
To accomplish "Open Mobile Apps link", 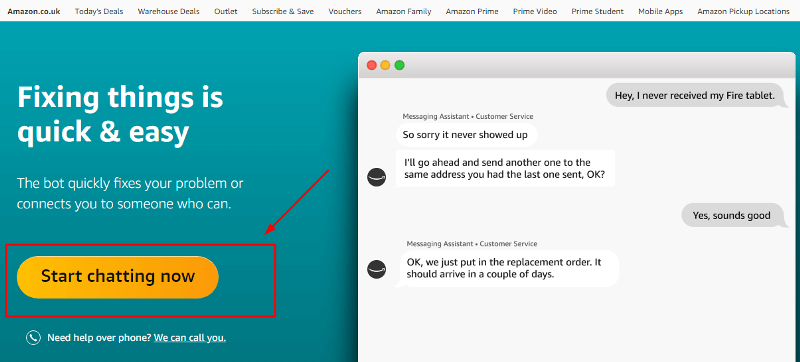I will point(661,11).
